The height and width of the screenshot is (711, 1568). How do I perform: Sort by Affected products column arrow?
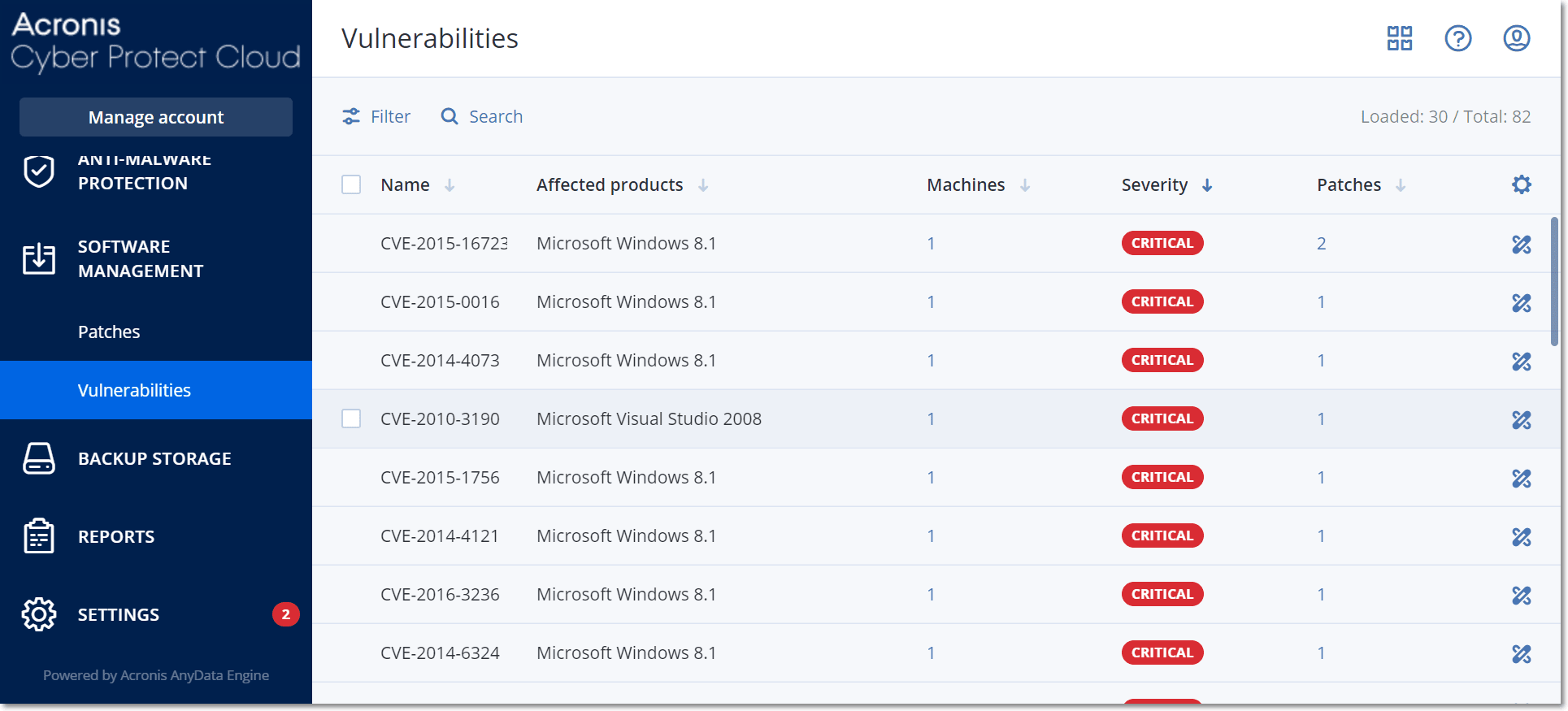[x=703, y=185]
